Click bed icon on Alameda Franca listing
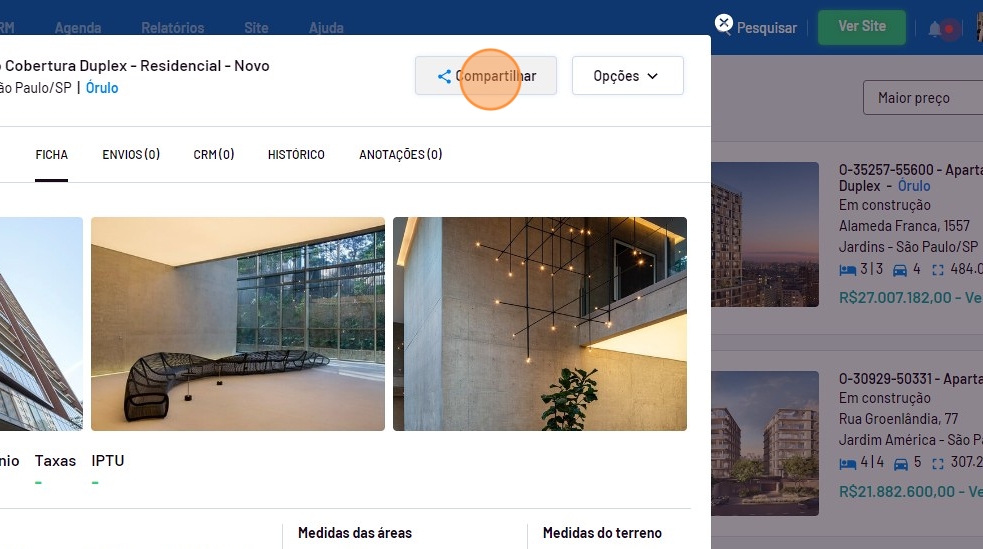The width and height of the screenshot is (983, 549). click(847, 269)
